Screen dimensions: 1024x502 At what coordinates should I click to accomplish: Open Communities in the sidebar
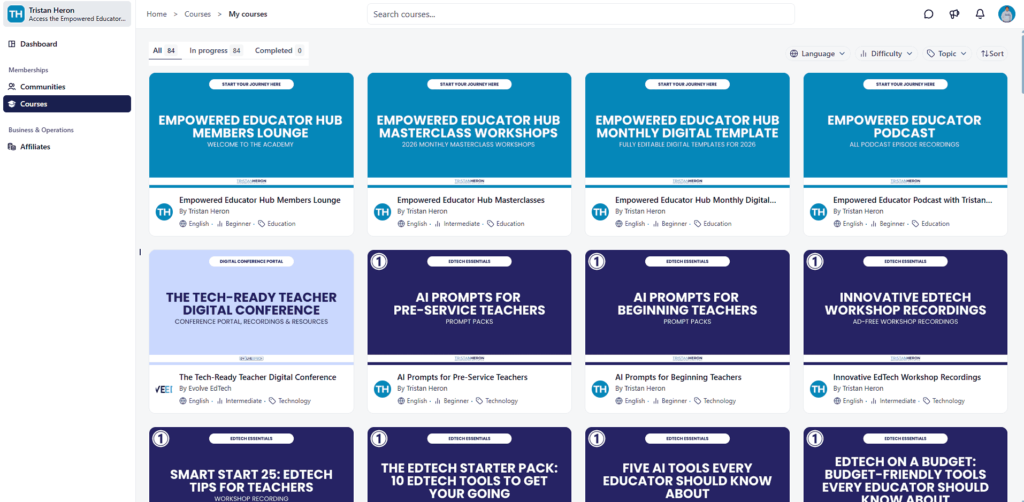67,87
